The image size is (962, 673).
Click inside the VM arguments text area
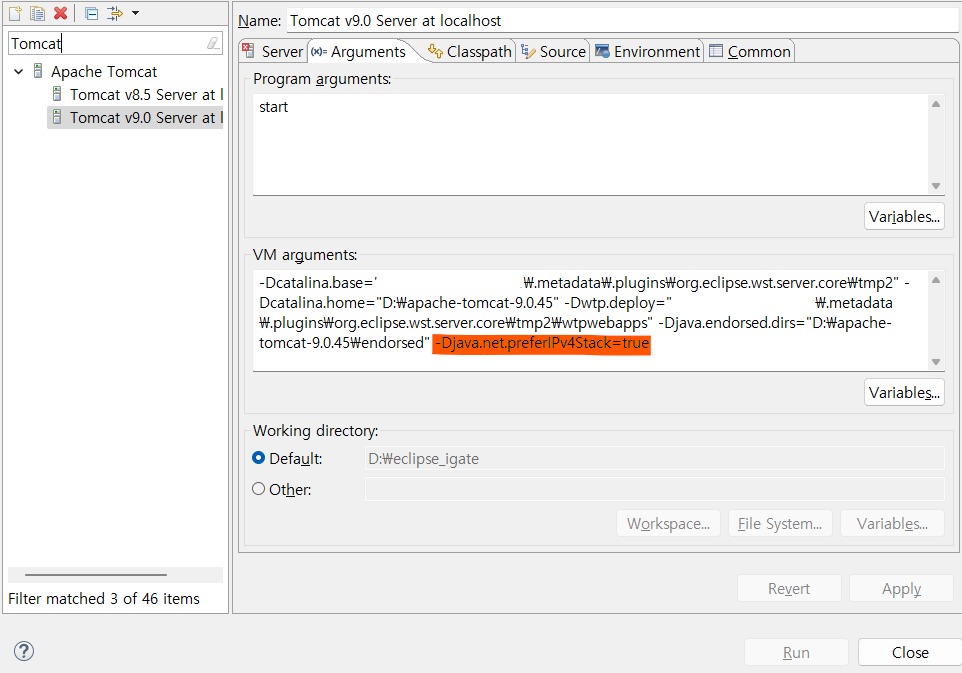click(x=591, y=320)
